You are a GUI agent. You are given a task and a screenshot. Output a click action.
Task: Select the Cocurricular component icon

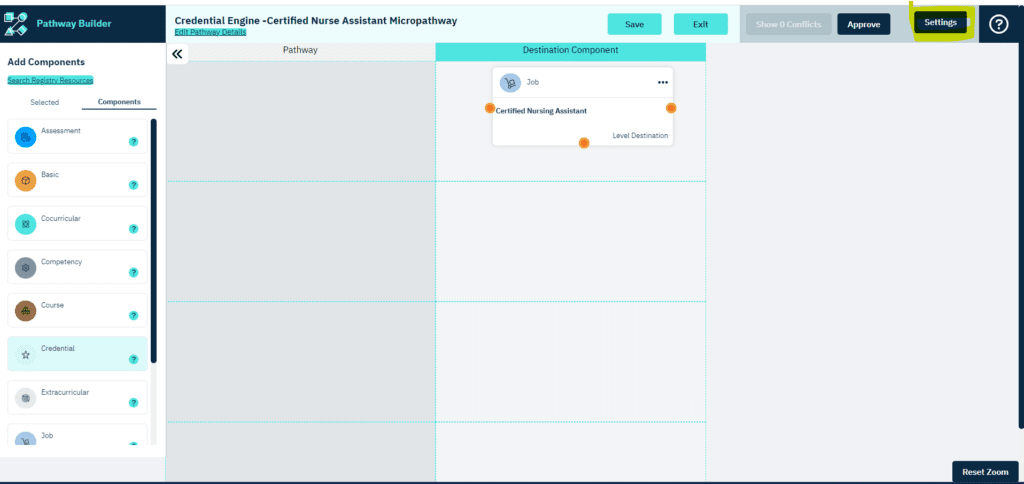[x=25, y=224]
